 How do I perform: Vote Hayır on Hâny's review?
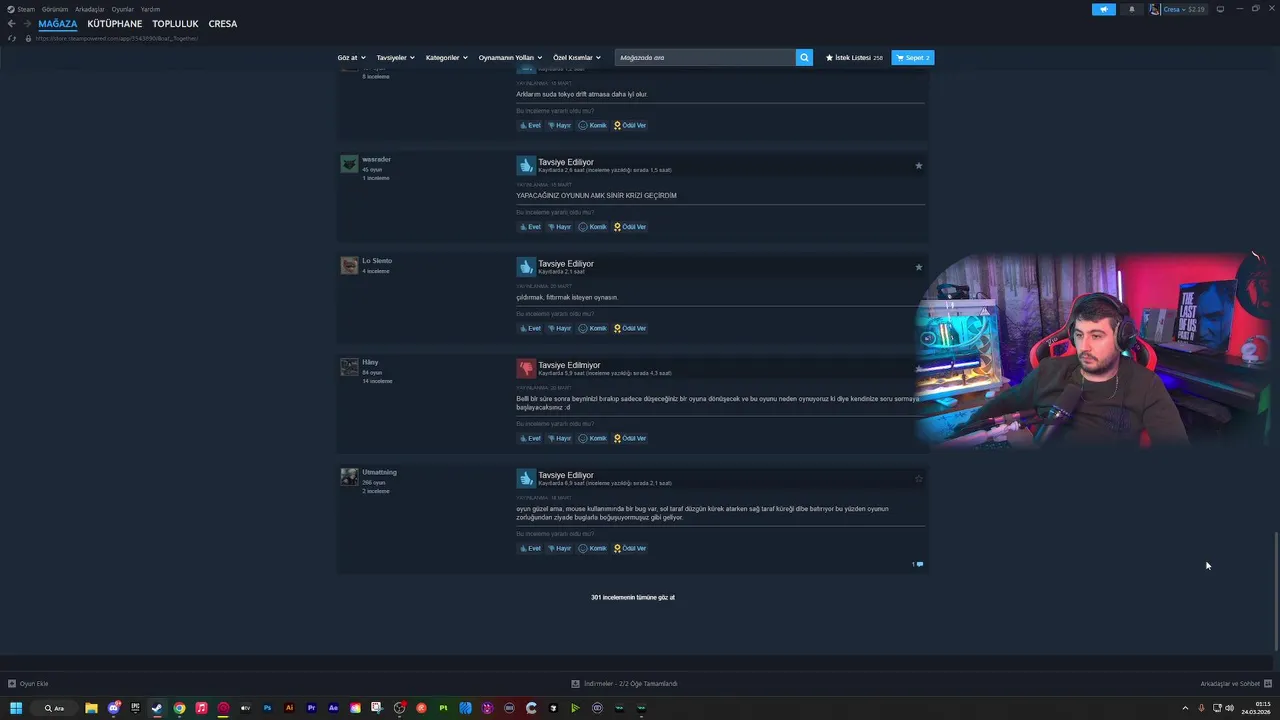point(560,438)
